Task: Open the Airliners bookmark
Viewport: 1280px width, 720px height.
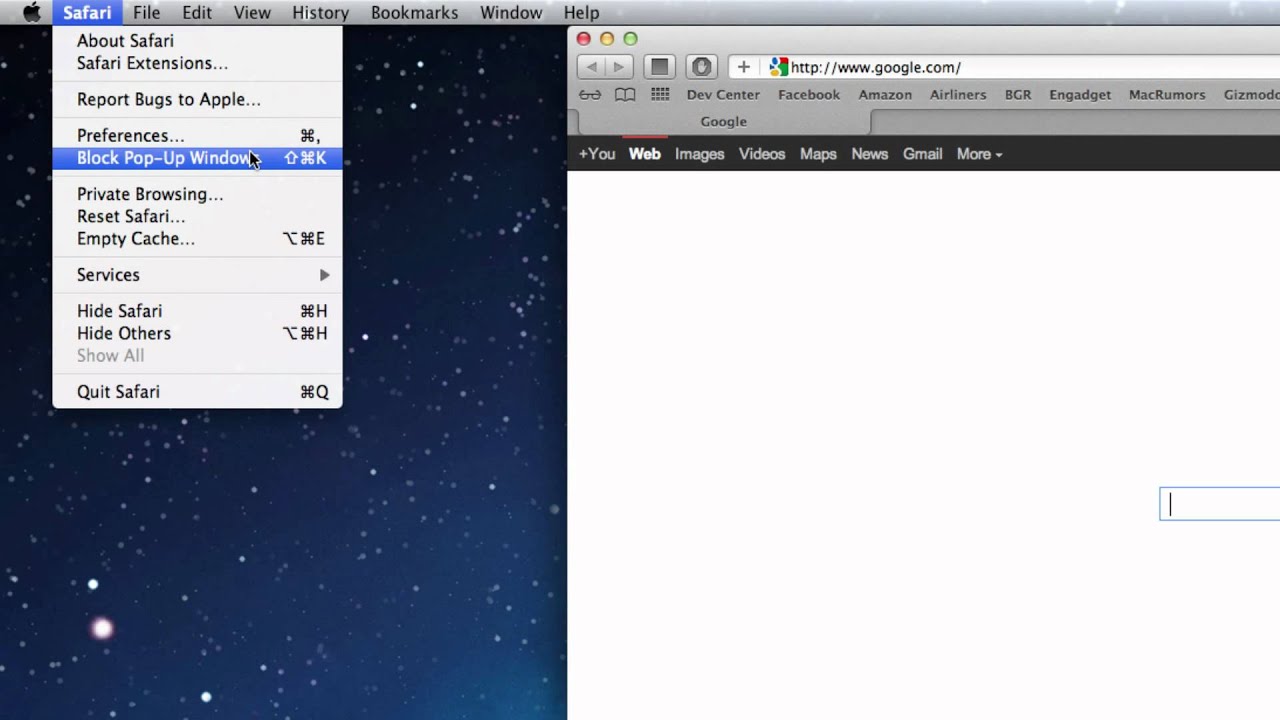Action: tap(958, 95)
